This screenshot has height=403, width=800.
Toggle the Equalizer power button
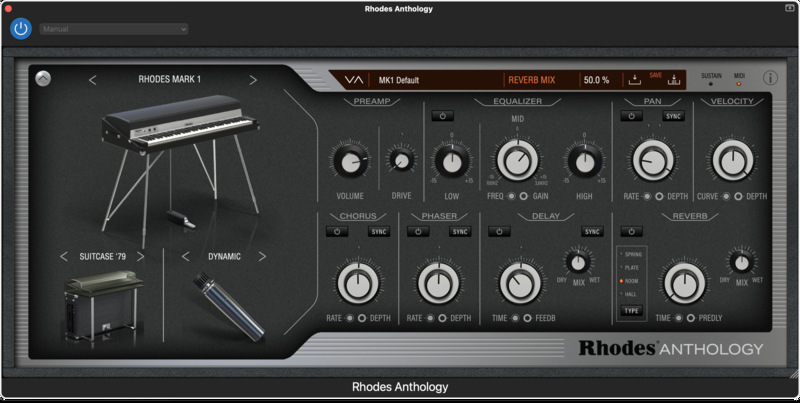click(443, 116)
